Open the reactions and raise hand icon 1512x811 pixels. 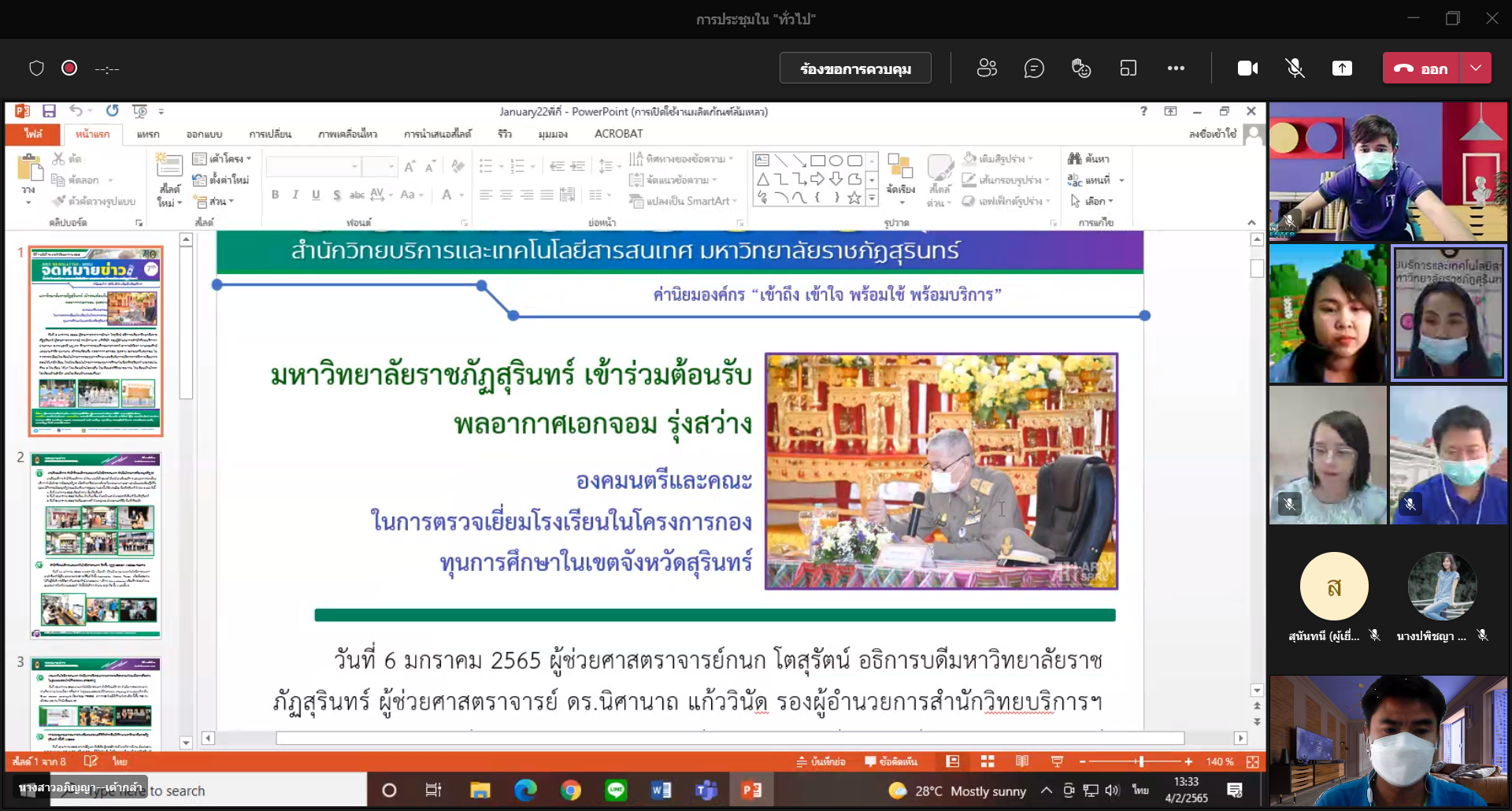pyautogui.click(x=1081, y=69)
